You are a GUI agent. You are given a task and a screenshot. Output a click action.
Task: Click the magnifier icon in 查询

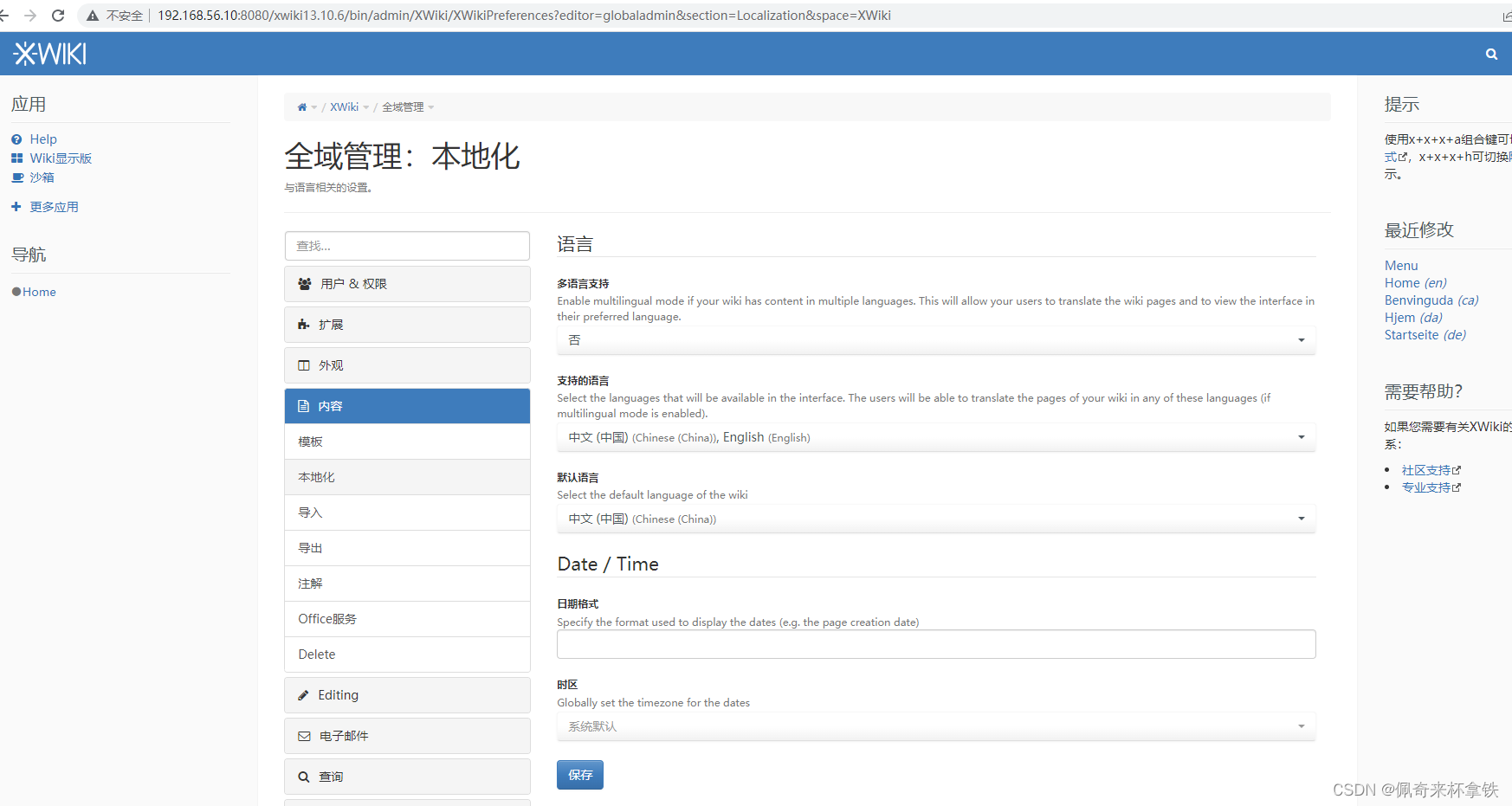click(x=304, y=777)
